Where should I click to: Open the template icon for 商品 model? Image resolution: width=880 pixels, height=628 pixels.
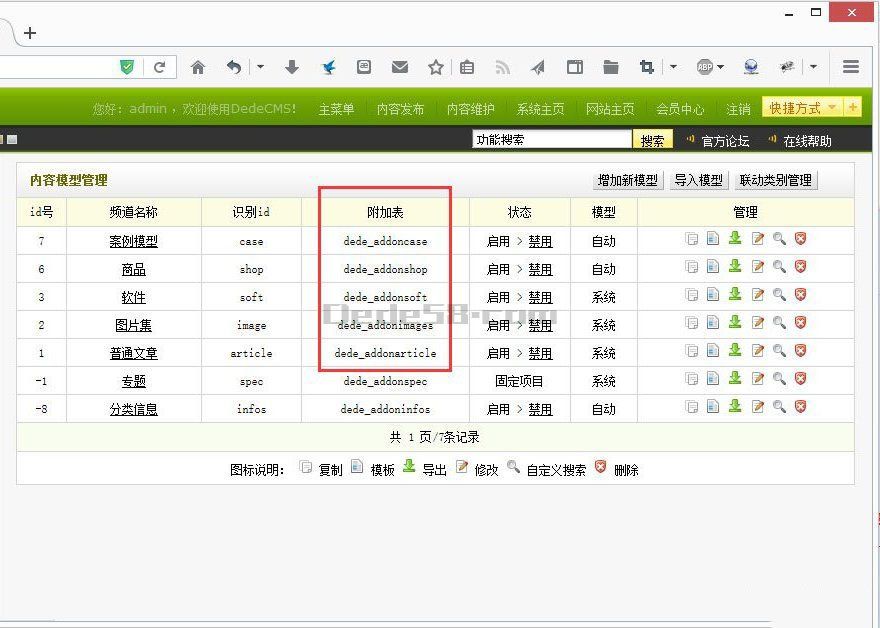pos(712,268)
